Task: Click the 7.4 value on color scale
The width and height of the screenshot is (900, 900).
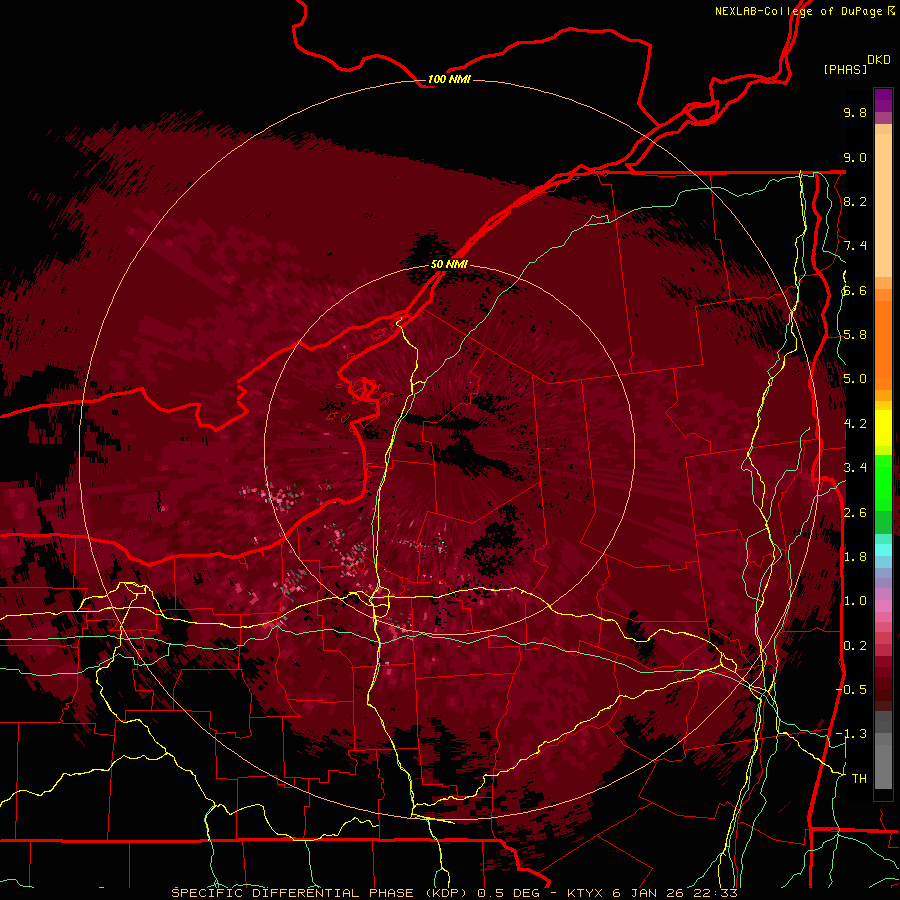Action: (x=855, y=246)
